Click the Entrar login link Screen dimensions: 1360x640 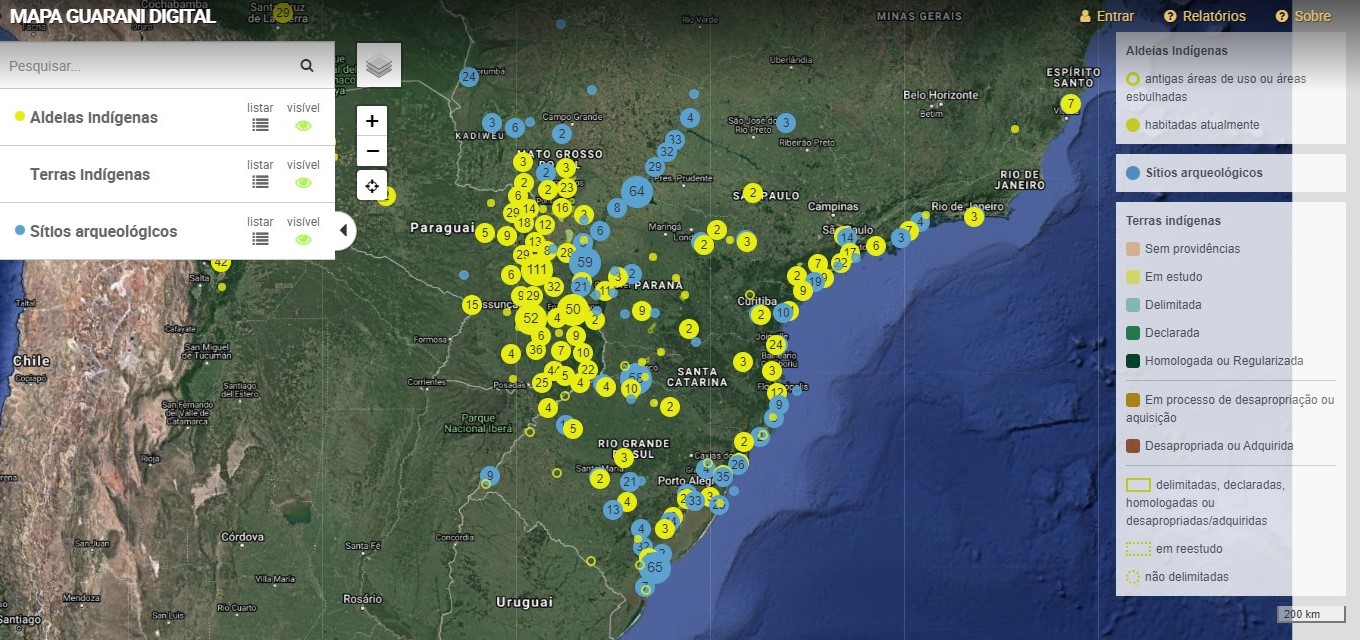click(x=1106, y=16)
